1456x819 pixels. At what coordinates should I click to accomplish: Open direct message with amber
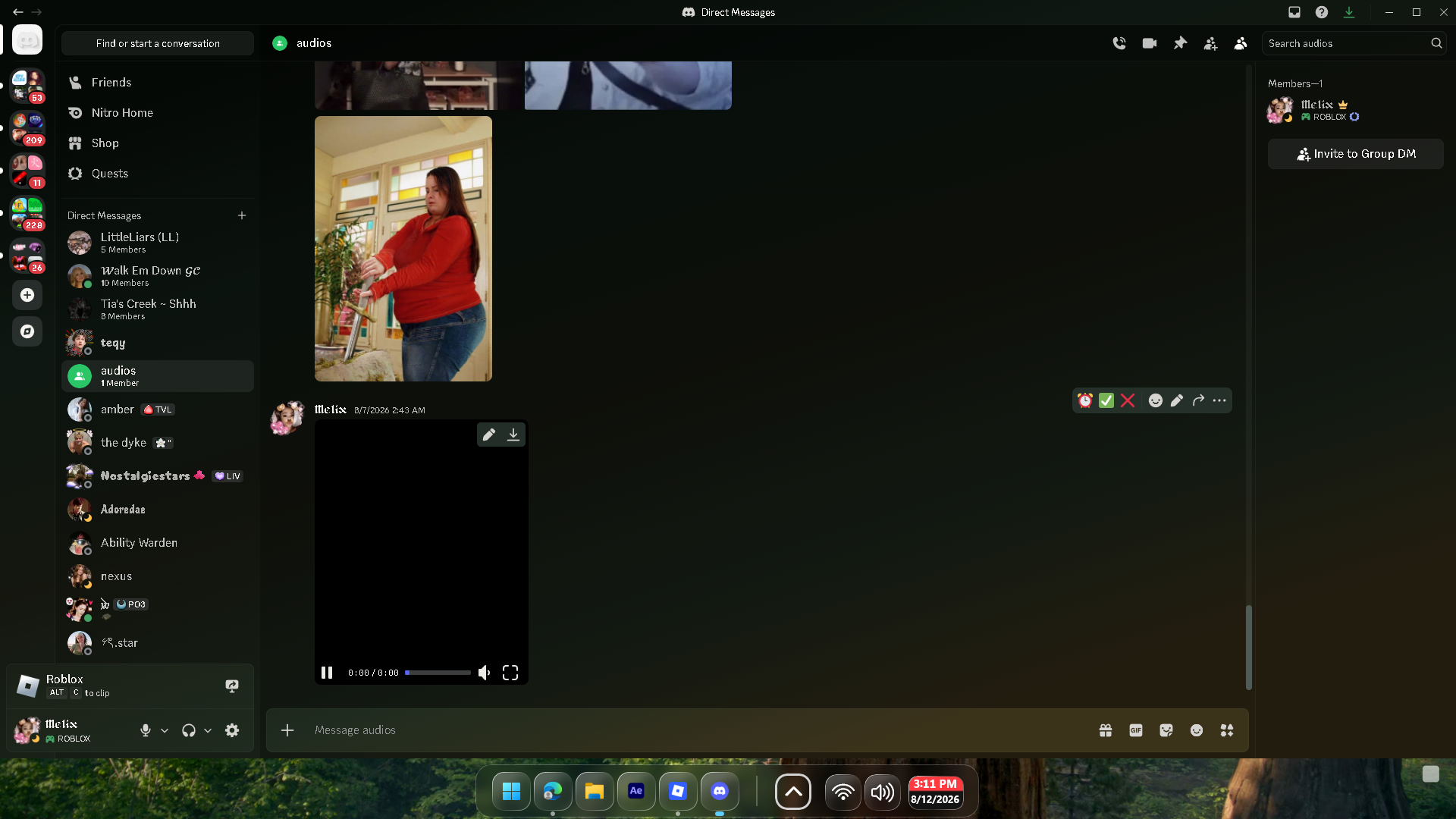point(158,409)
